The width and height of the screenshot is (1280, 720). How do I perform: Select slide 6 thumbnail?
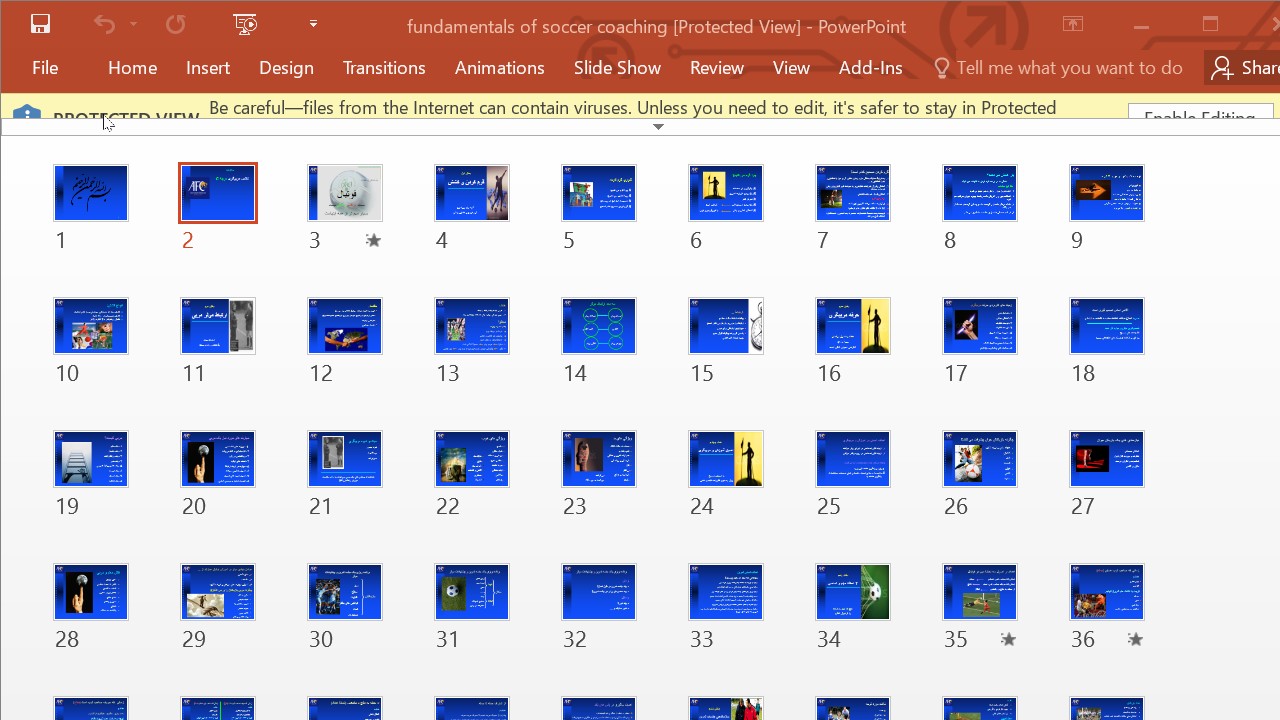[726, 193]
